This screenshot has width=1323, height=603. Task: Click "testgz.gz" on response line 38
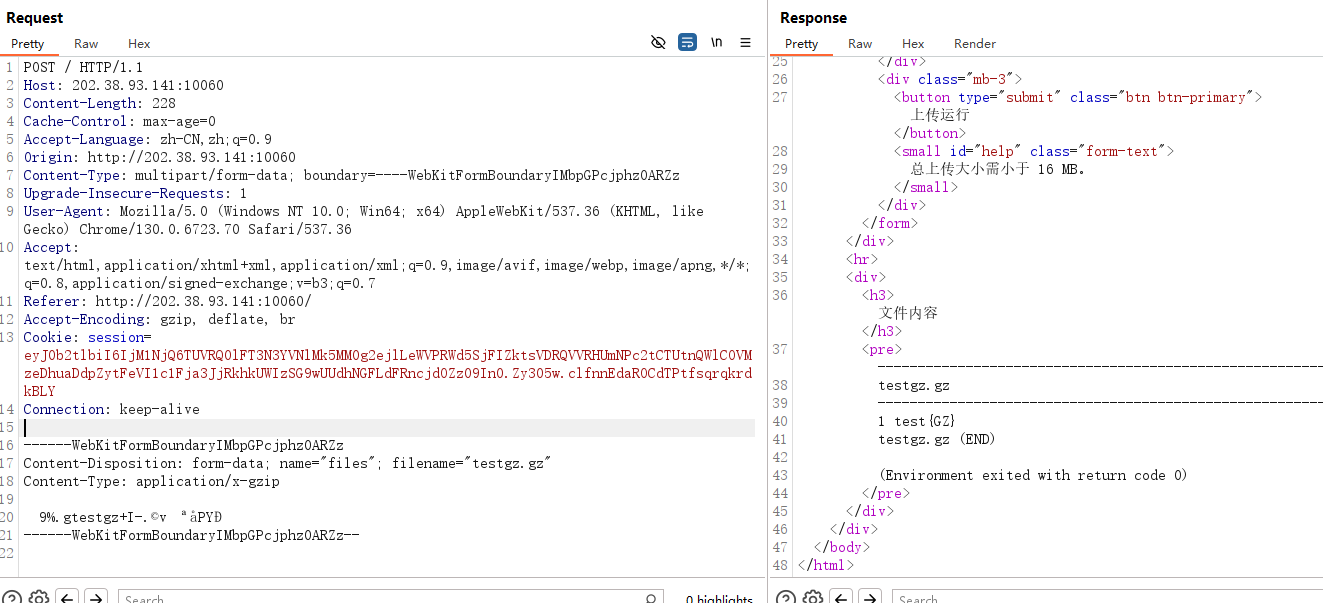tap(914, 385)
